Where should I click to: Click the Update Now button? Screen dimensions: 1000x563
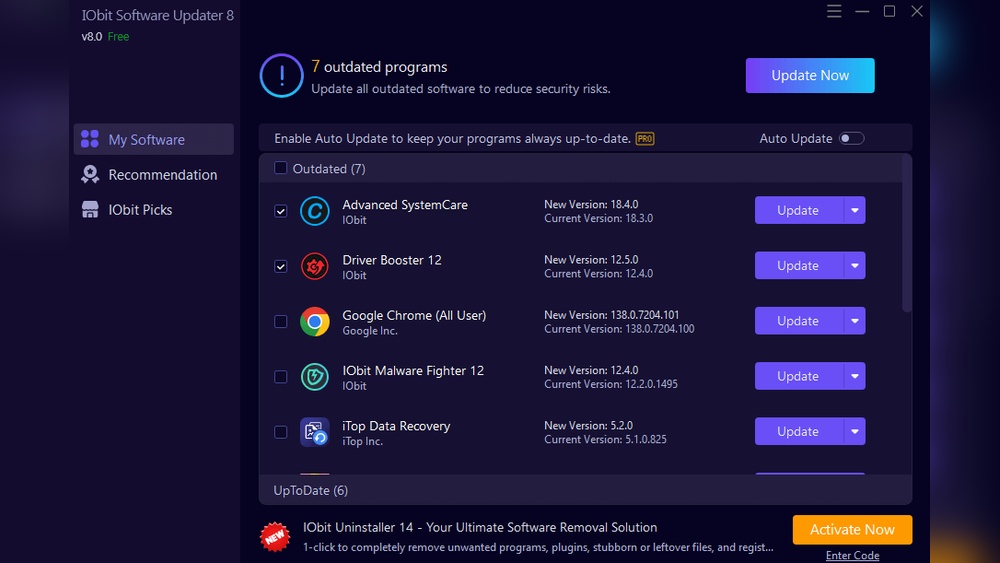pyautogui.click(x=810, y=75)
